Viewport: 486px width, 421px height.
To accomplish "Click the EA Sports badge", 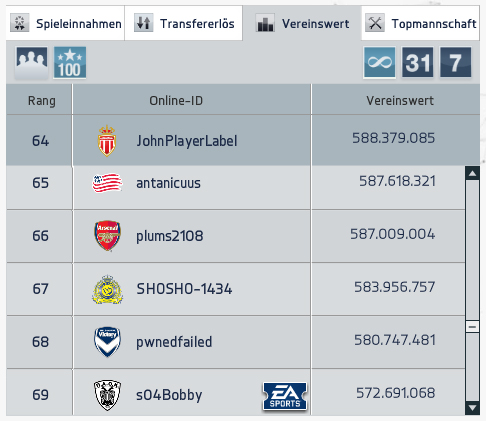I will click(x=285, y=396).
